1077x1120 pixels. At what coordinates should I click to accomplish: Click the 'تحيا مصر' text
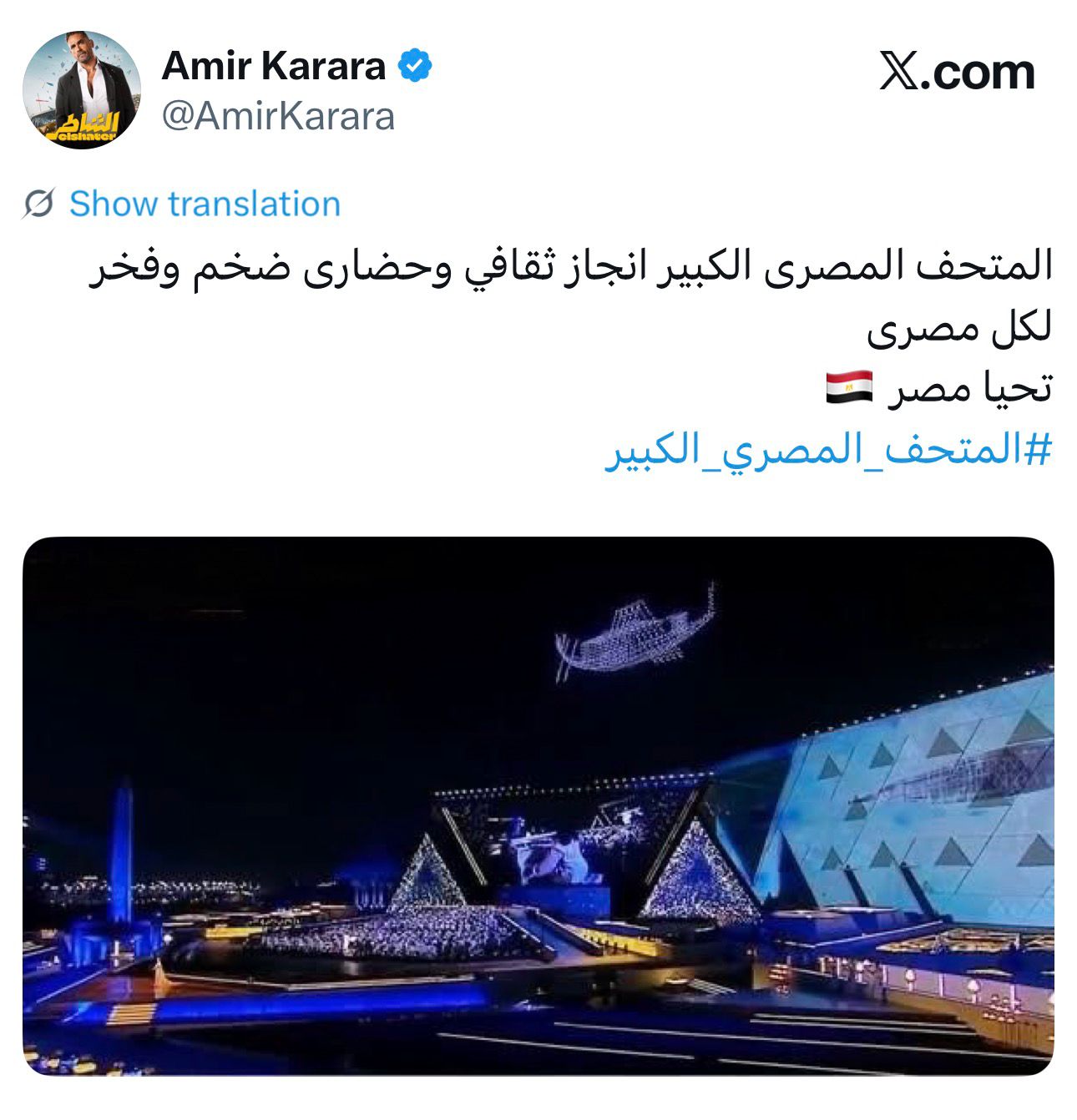click(x=969, y=389)
